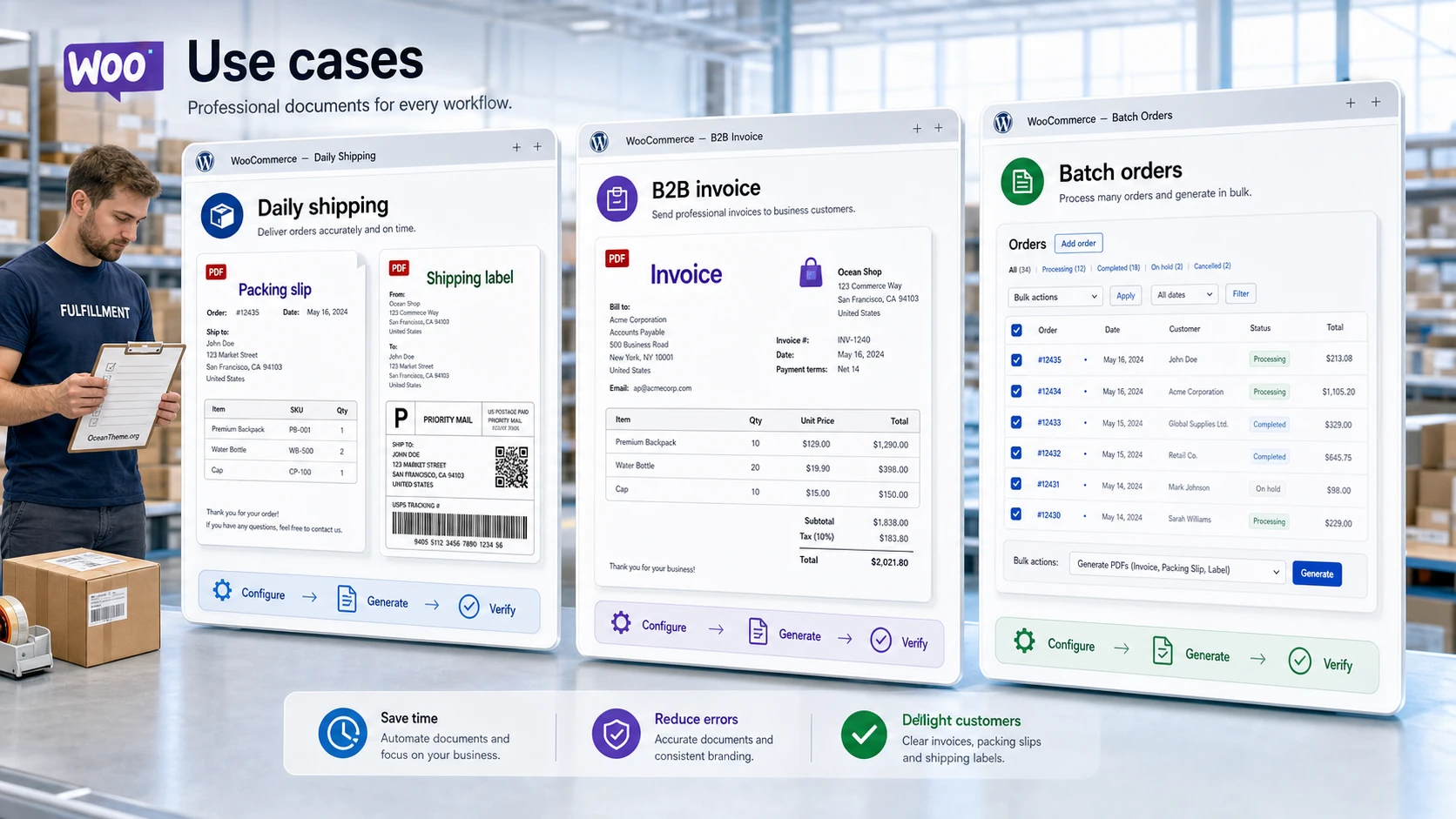Click the green document icon beside Batch orders
The height and width of the screenshot is (819, 1456).
coord(1022,181)
